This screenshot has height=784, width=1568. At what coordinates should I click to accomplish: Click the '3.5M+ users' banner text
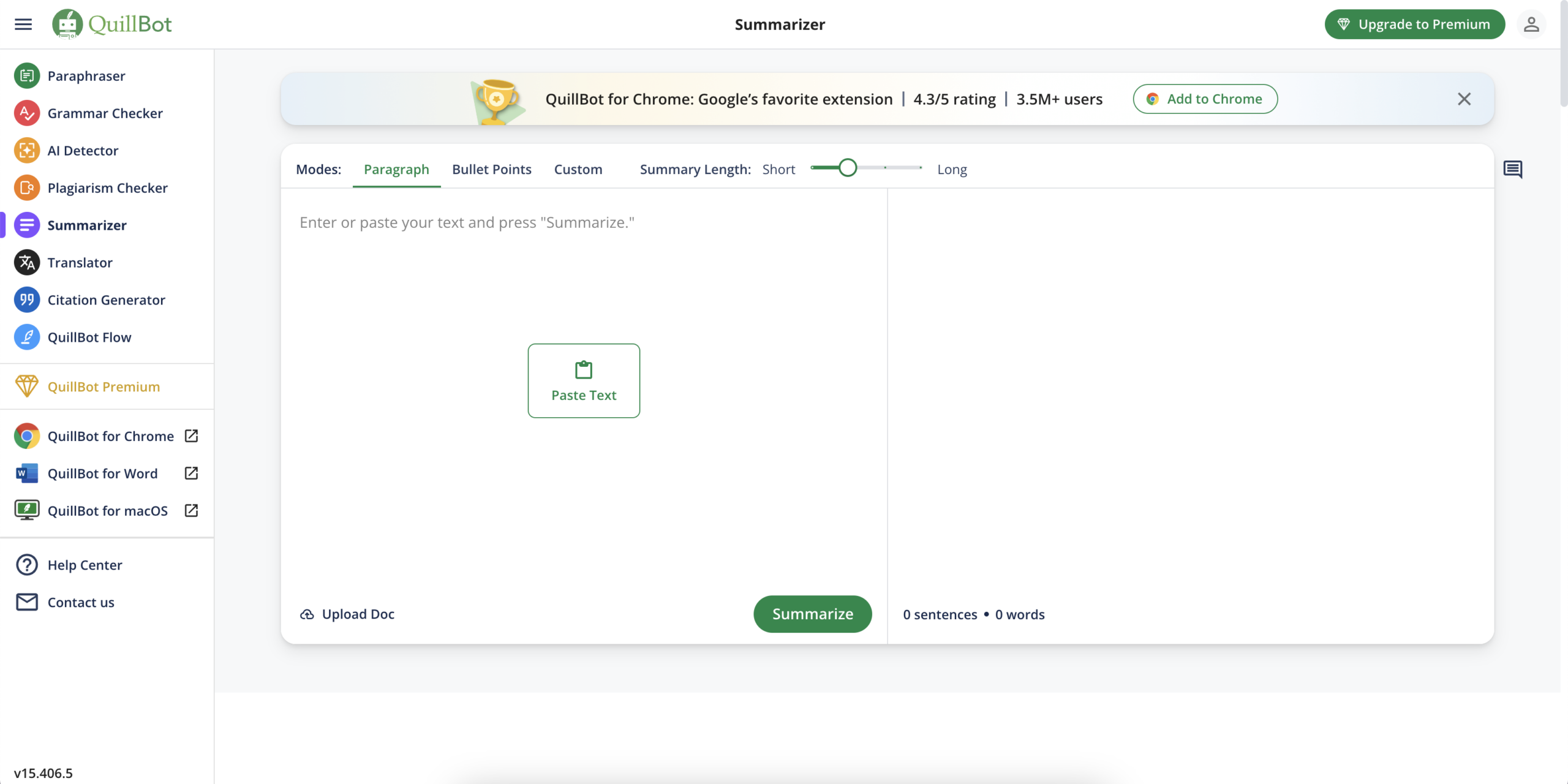[x=1060, y=99]
